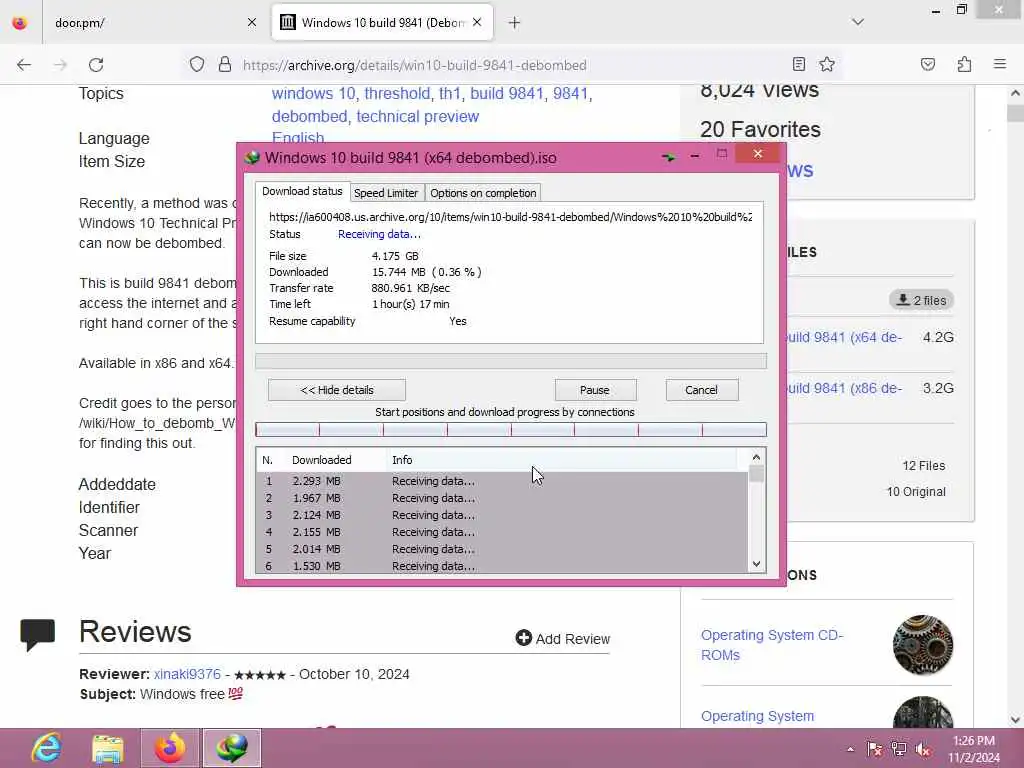1024x768 pixels.
Task: Click the Hide details button
Action: (x=336, y=390)
